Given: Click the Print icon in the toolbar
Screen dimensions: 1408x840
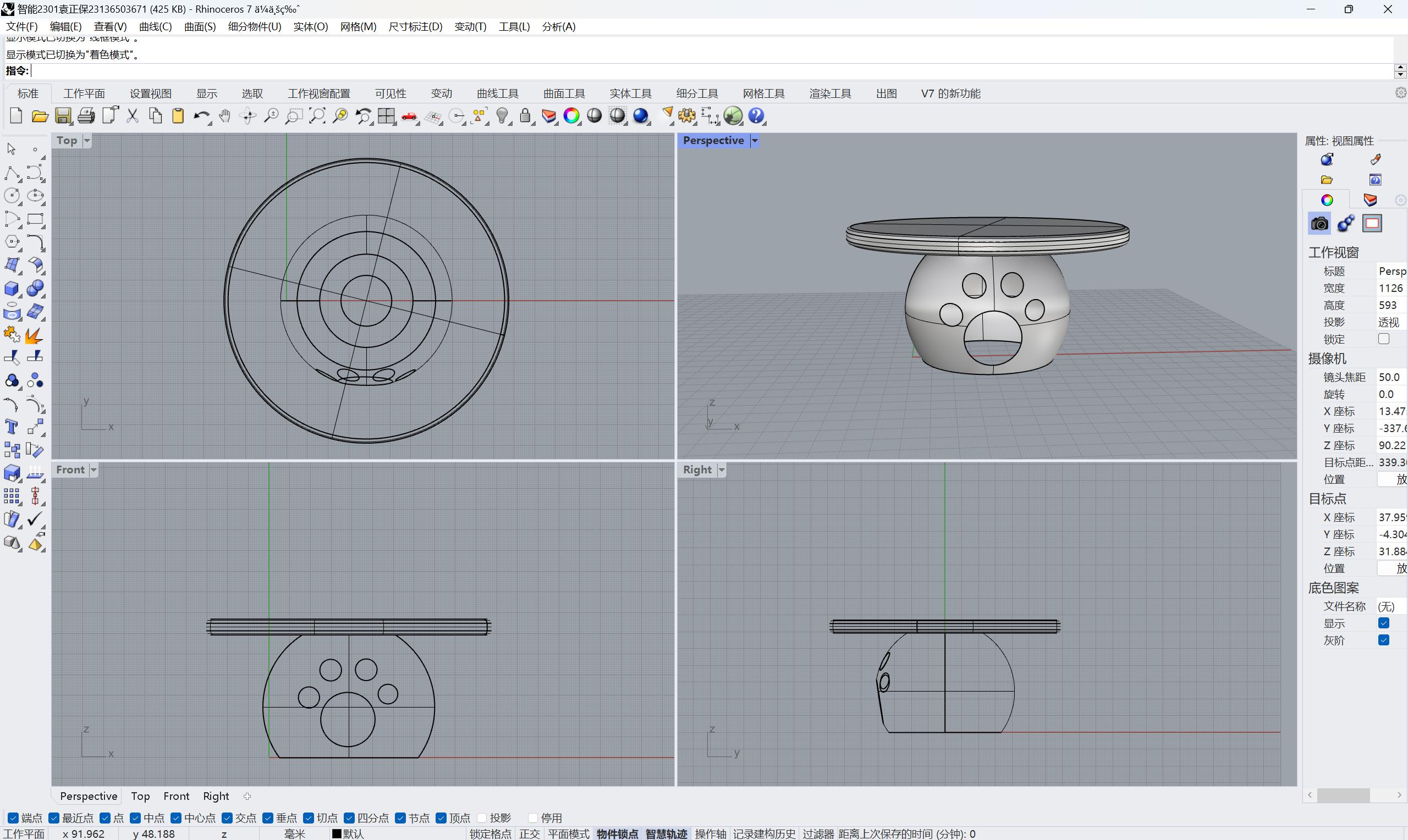Looking at the screenshot, I should point(86,116).
